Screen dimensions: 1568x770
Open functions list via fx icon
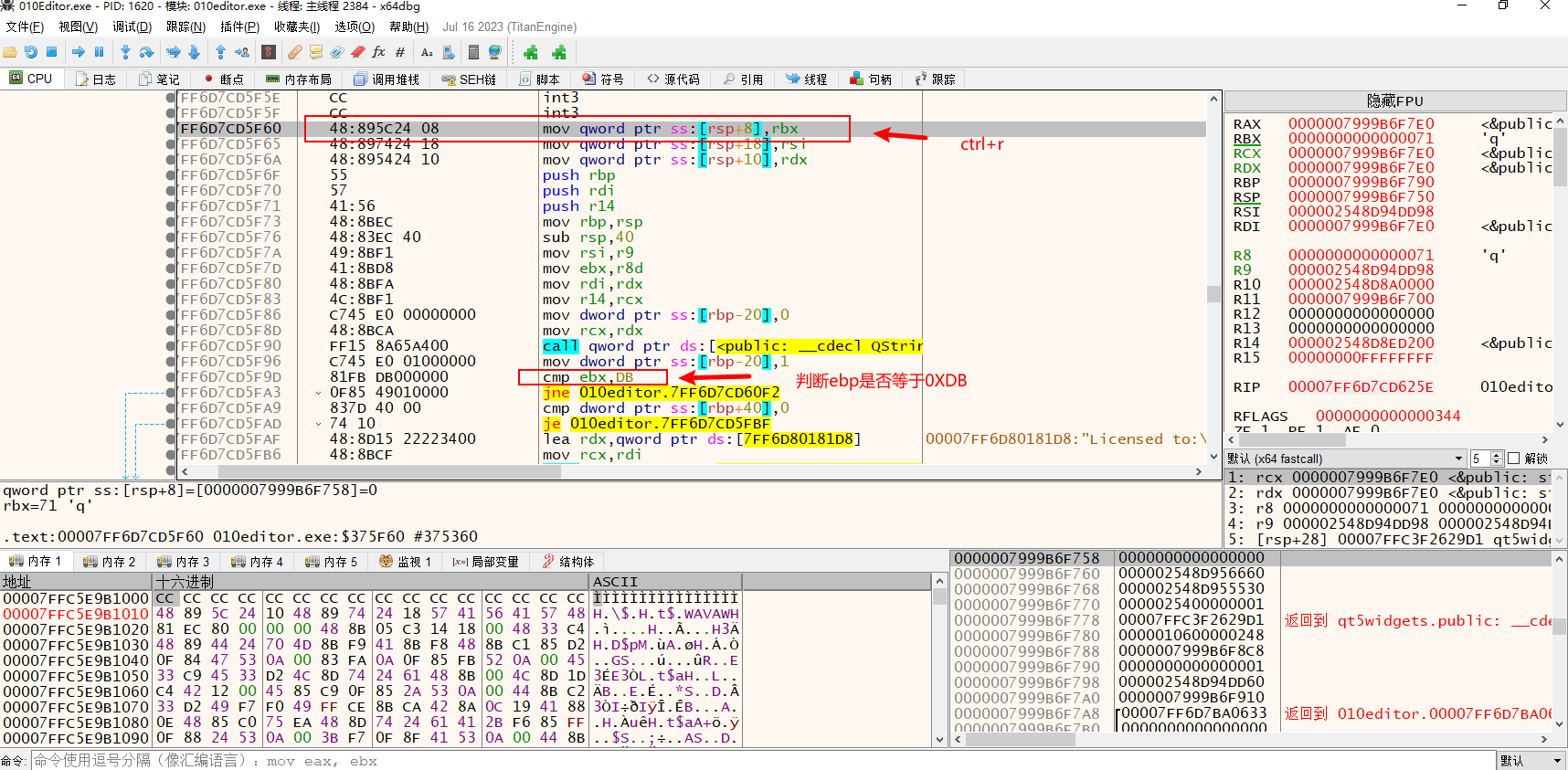(x=379, y=52)
